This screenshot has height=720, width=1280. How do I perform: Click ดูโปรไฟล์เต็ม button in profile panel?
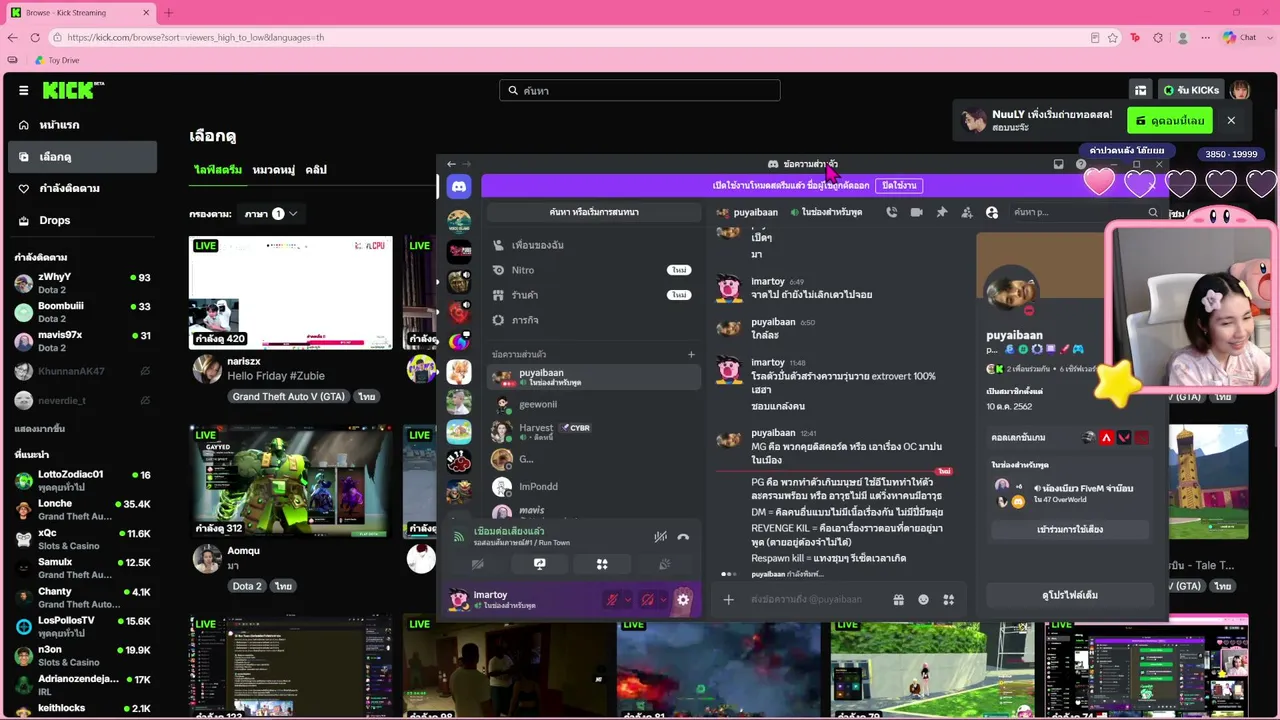tap(1070, 595)
